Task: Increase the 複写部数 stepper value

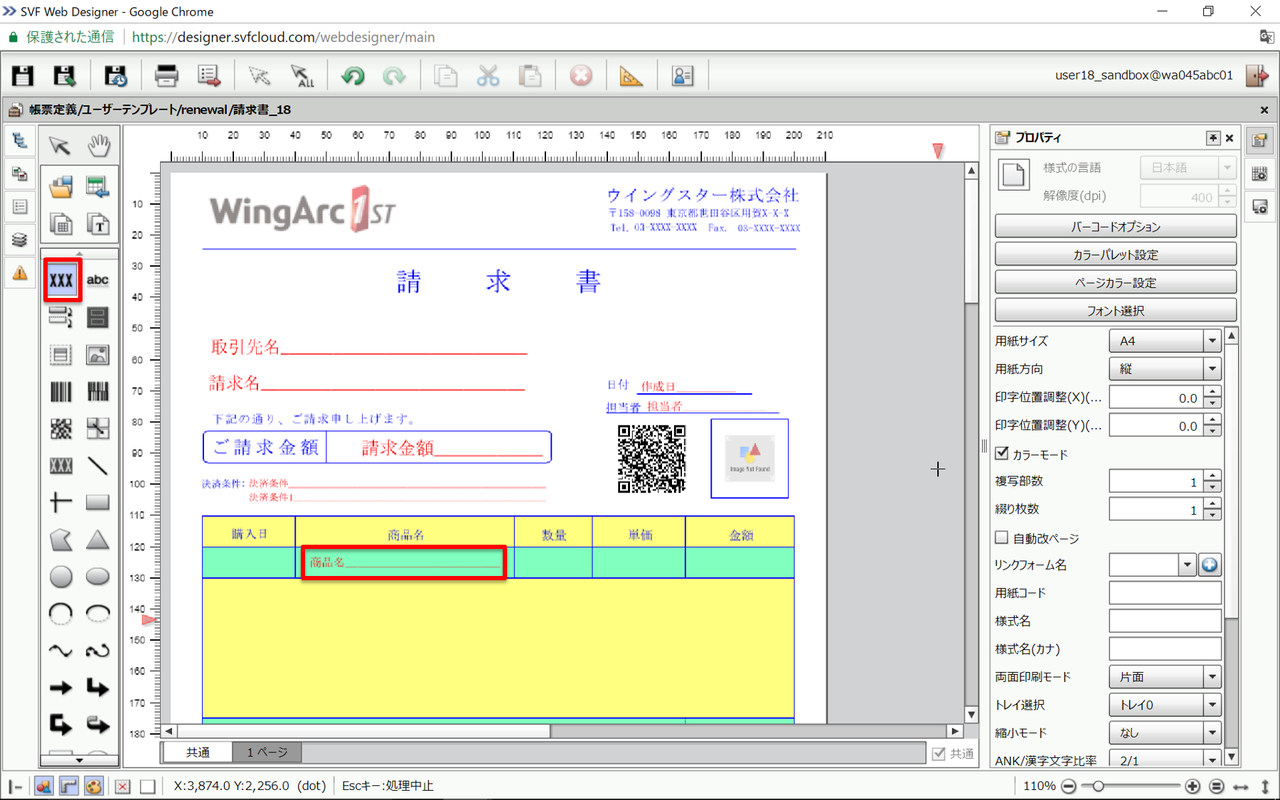Action: [x=1213, y=476]
